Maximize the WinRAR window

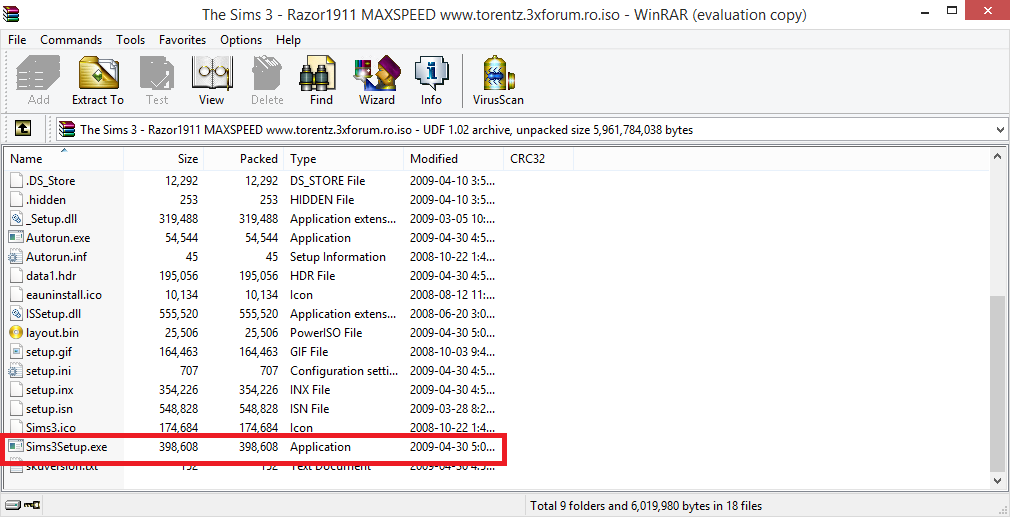click(952, 10)
